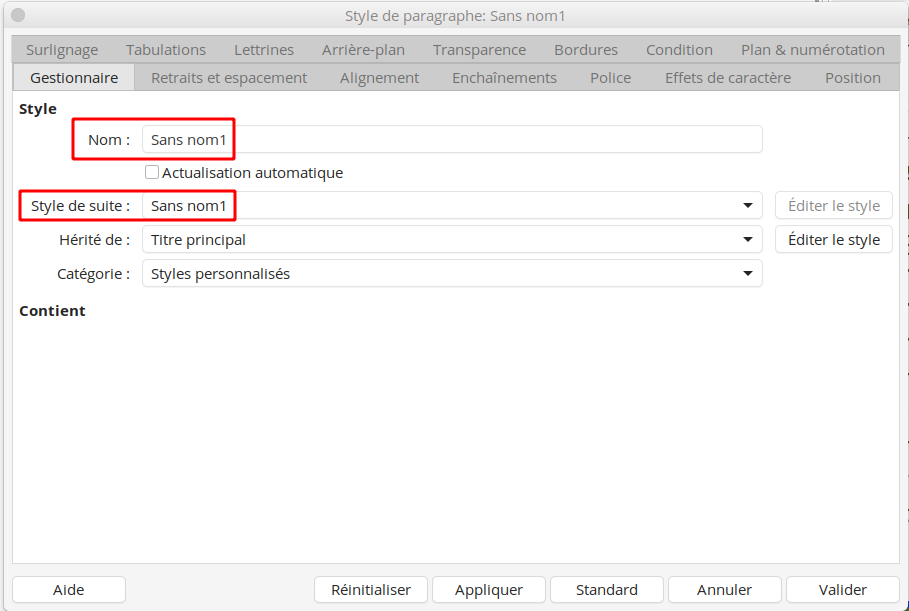
Task: Open the Tabulations tab
Action: pyautogui.click(x=166, y=50)
